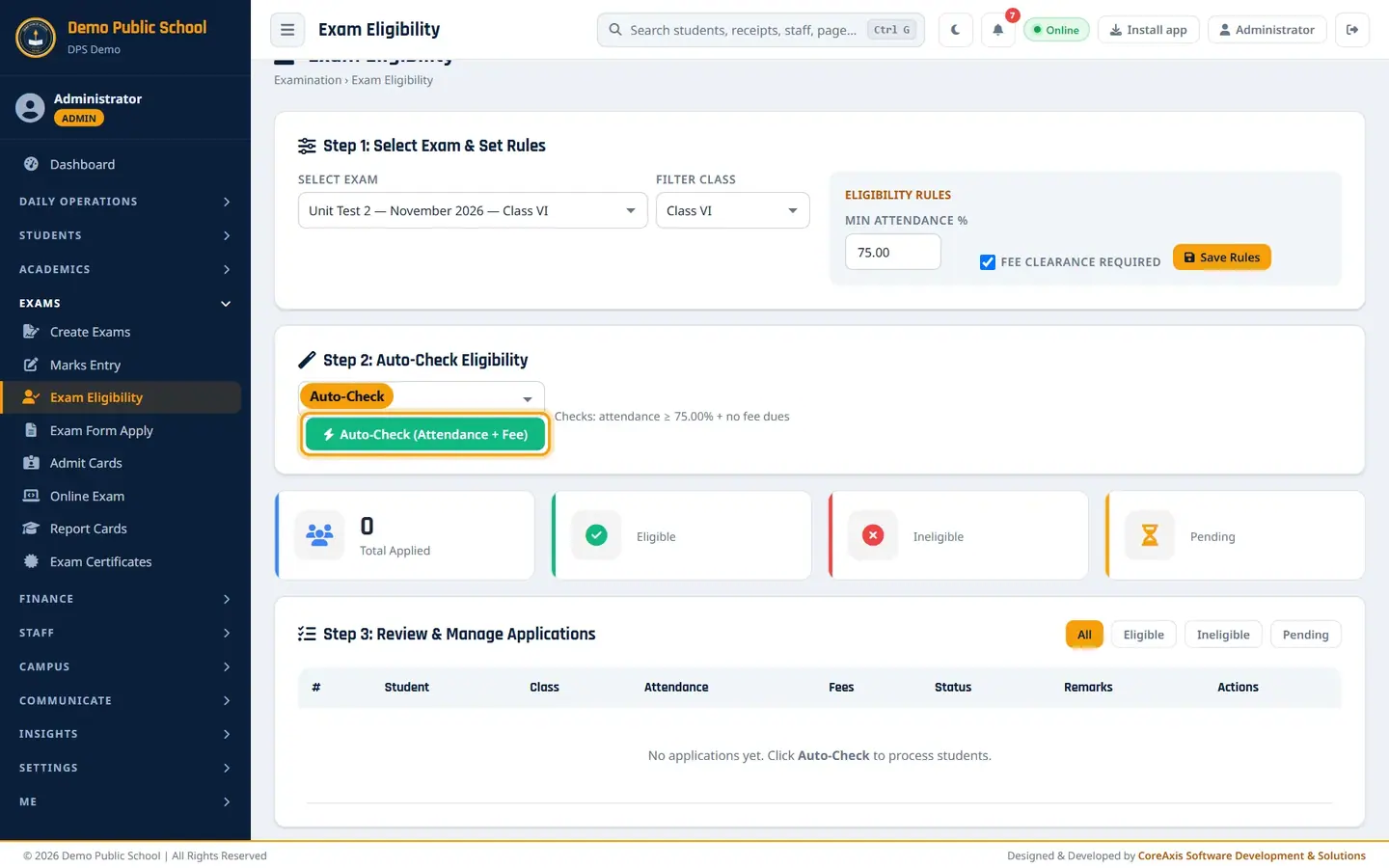Open the Filter Class dropdown
This screenshot has width=1389, height=868.
coord(733,211)
